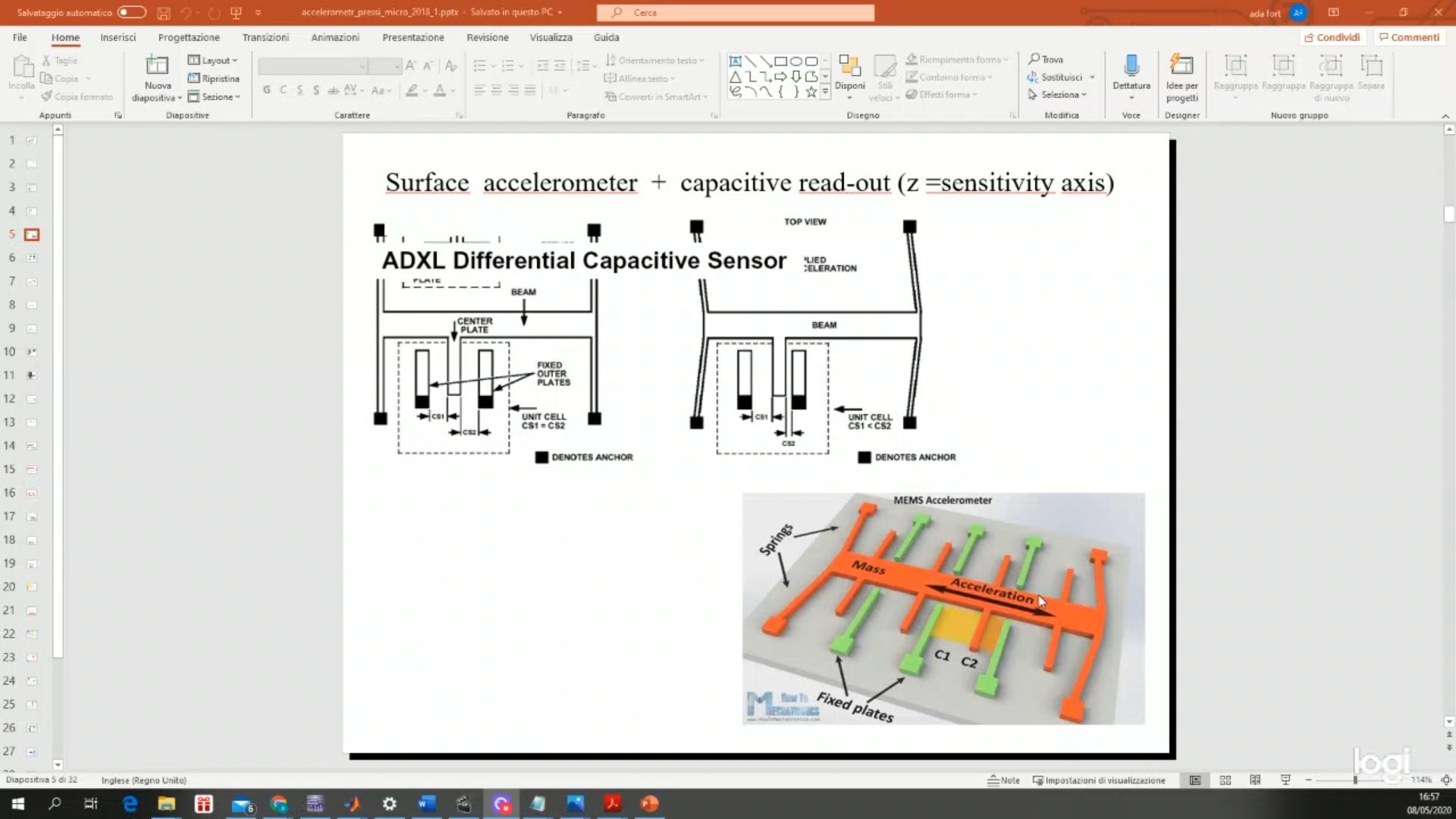Screen dimensions: 1456x819
Task: Toggle normal view button in status bar
Action: click(x=1195, y=780)
